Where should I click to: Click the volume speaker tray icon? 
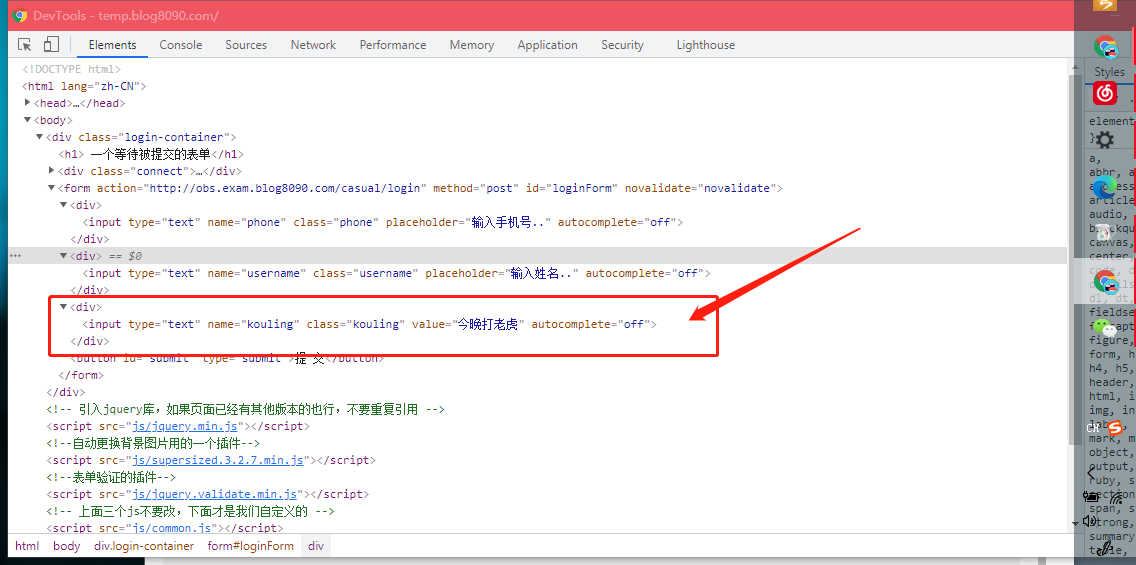pyautogui.click(x=1090, y=522)
